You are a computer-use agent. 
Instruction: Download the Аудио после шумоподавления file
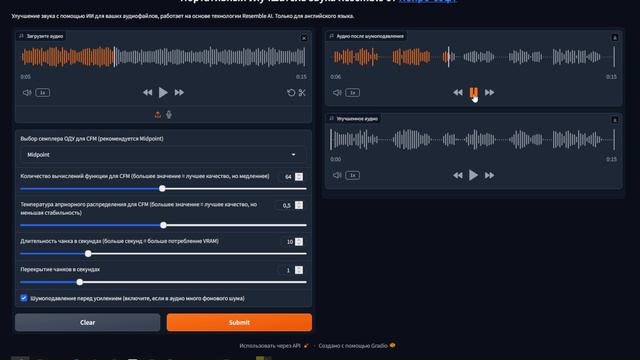pyautogui.click(x=615, y=38)
